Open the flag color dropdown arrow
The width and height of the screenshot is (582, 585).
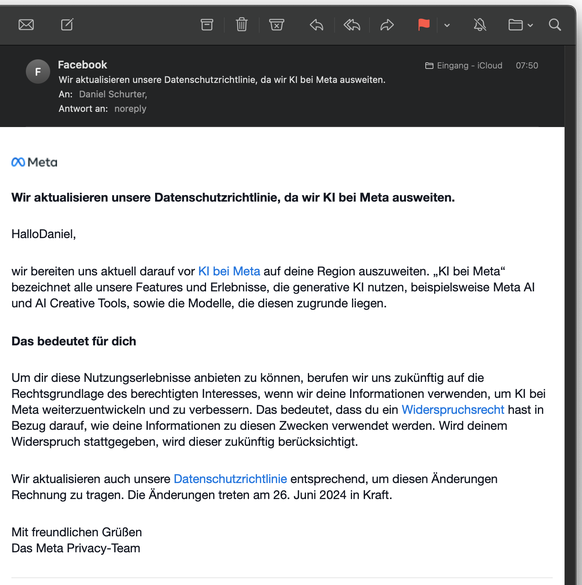[x=447, y=25]
